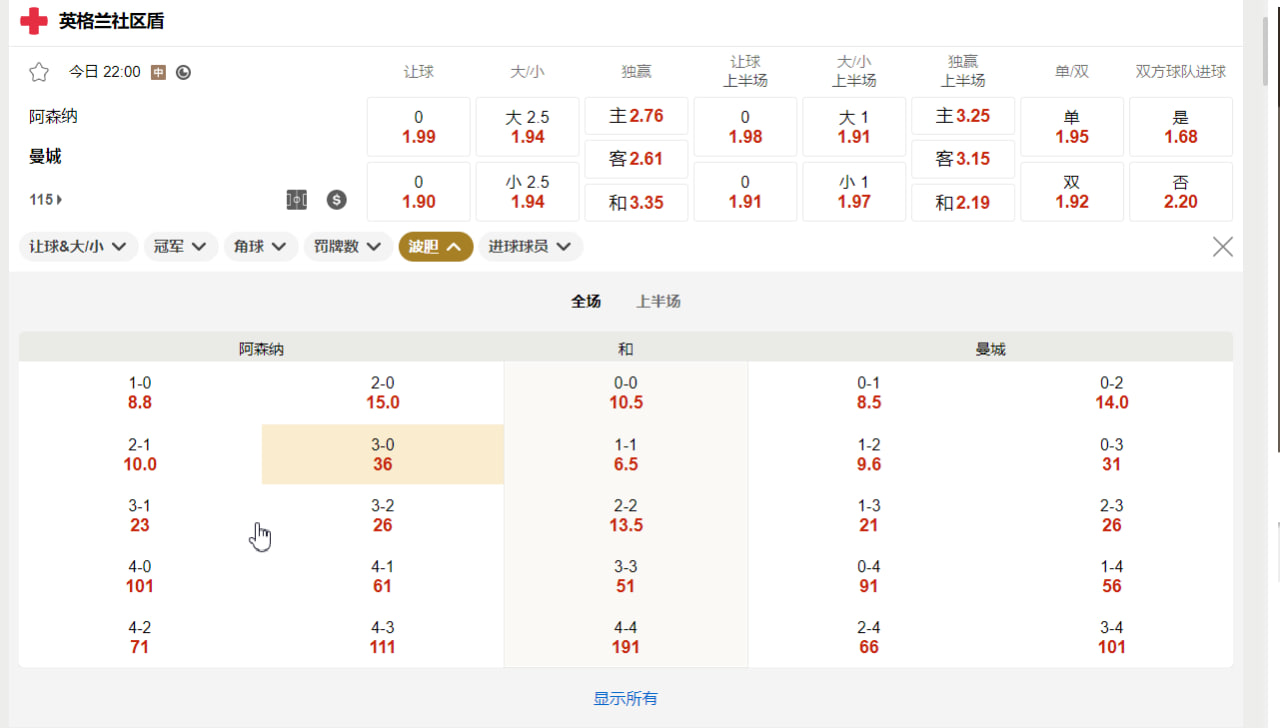The height and width of the screenshot is (728, 1280).
Task: Bet on 小 2.5 at 1.94
Action: 528,192
